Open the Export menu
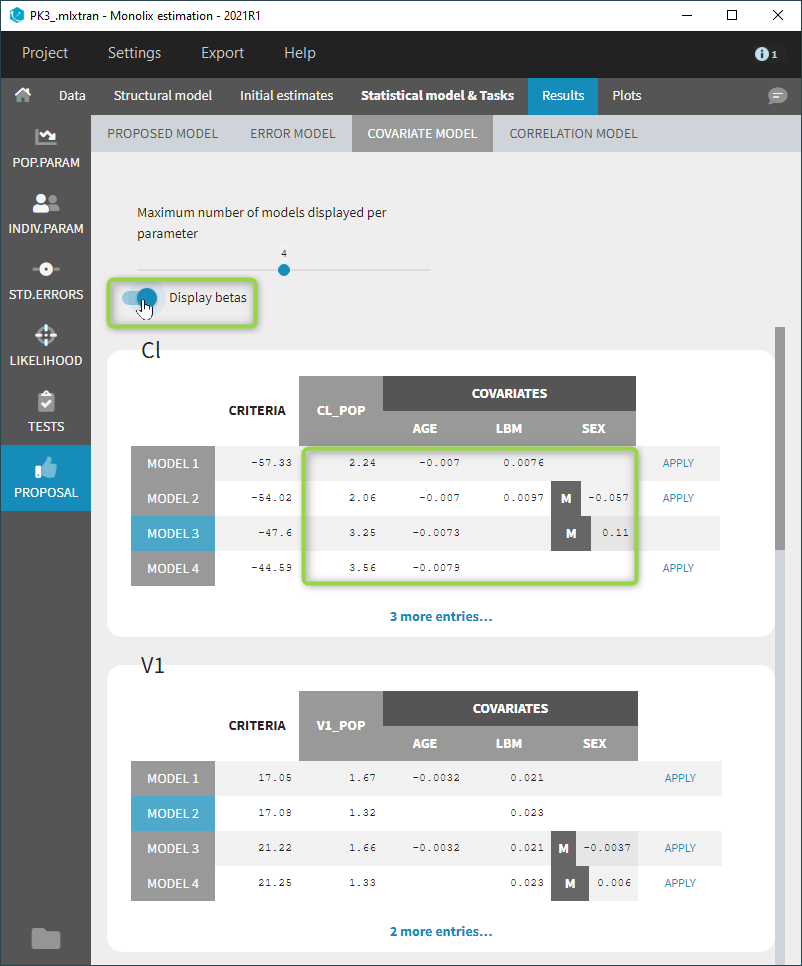This screenshot has height=966, width=802. point(222,53)
